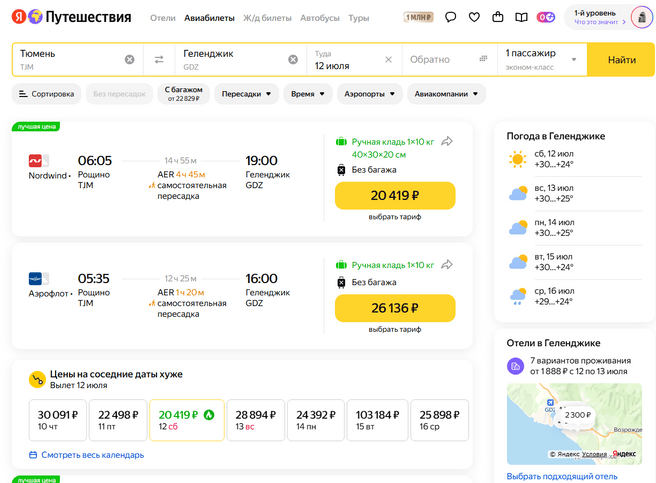This screenshot has width=656, height=483.
Task: Switch to the Отели tab
Action: (x=163, y=18)
